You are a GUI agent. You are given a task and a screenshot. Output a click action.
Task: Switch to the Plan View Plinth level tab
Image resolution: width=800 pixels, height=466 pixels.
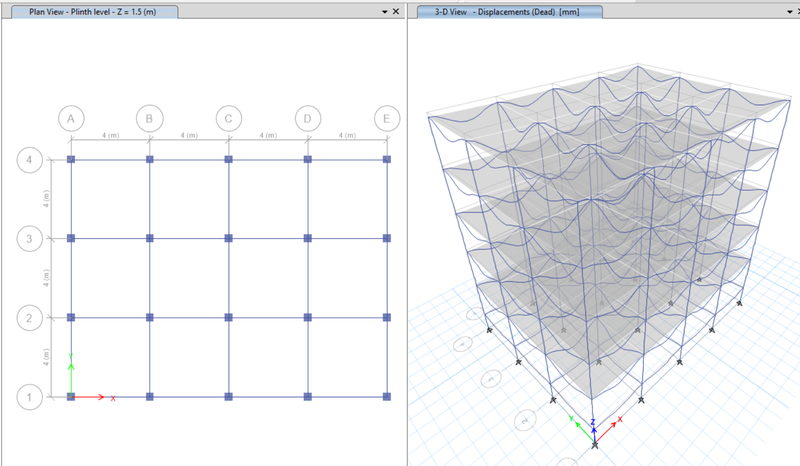click(92, 12)
